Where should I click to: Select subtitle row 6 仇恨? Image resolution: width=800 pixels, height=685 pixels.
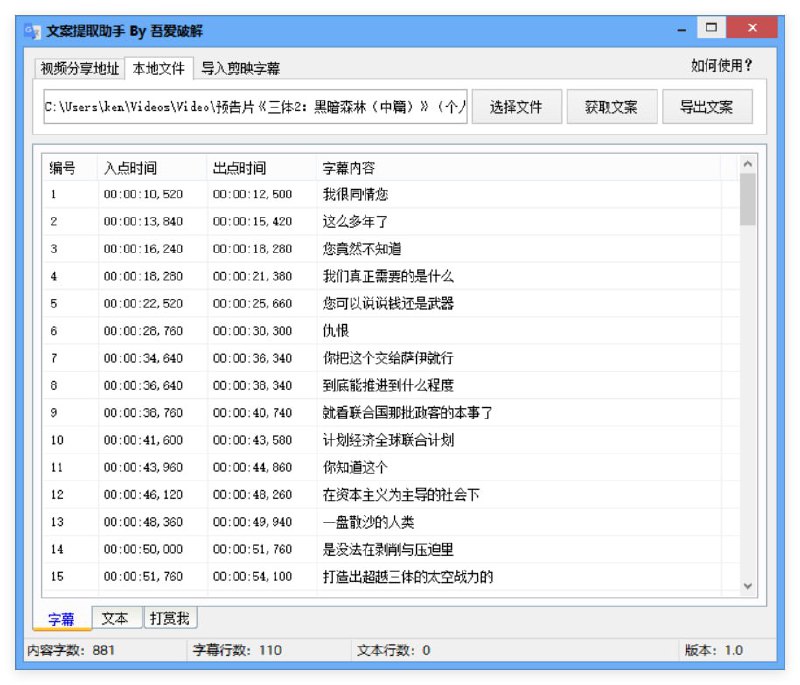335,330
